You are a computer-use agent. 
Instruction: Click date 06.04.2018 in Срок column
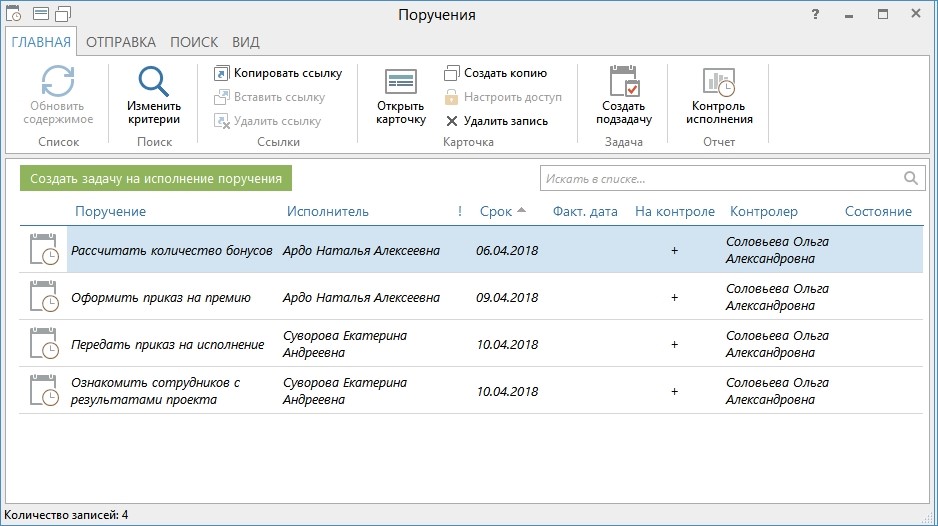pyautogui.click(x=507, y=250)
